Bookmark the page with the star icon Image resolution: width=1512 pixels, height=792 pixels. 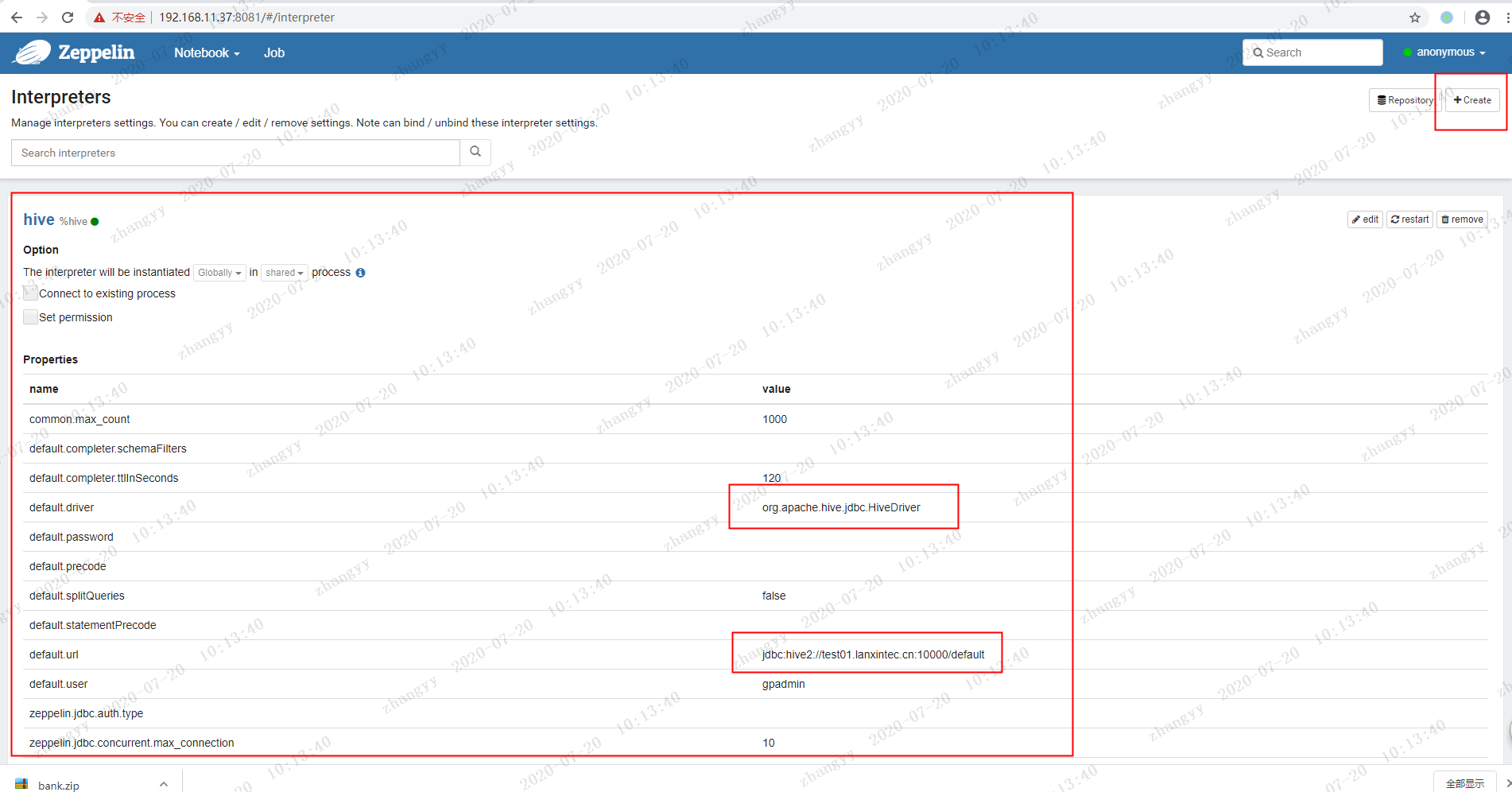click(1415, 17)
